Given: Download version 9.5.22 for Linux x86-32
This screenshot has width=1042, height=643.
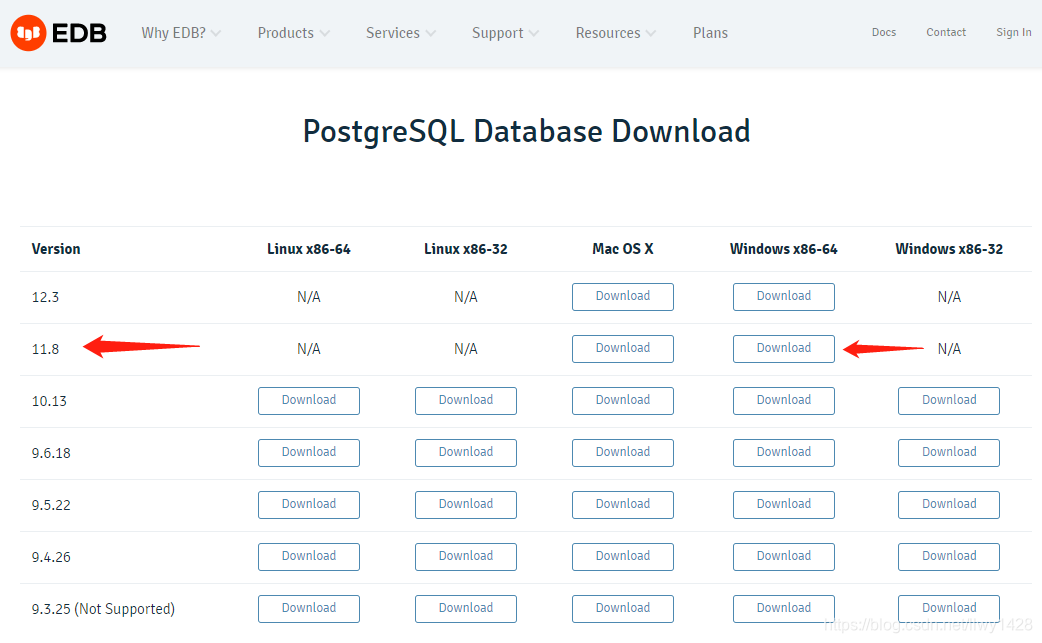Looking at the screenshot, I should 466,505.
